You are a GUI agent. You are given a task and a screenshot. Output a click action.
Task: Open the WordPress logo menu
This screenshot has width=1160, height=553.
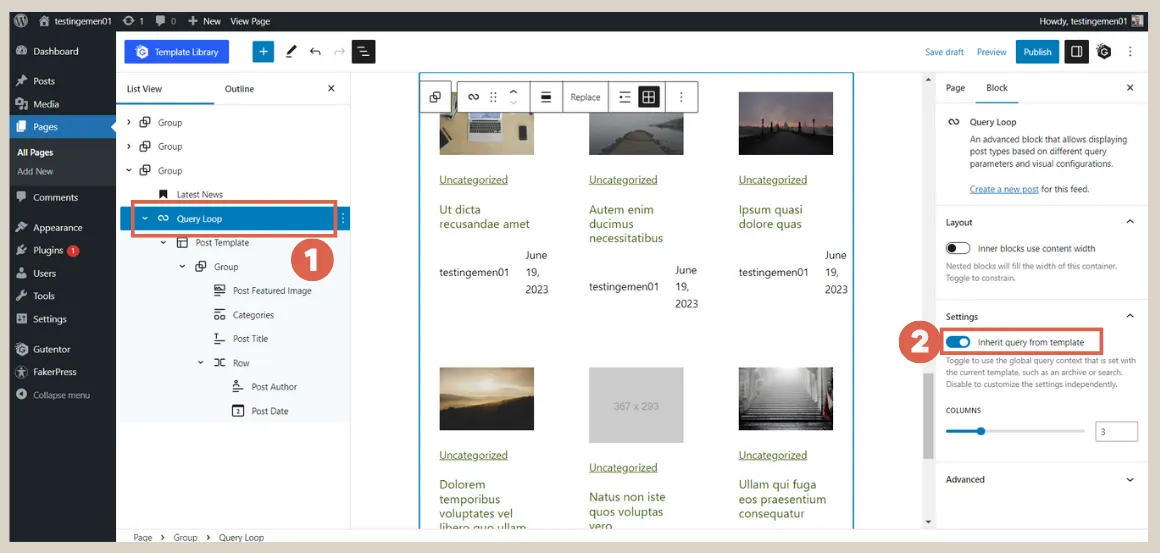click(21, 21)
